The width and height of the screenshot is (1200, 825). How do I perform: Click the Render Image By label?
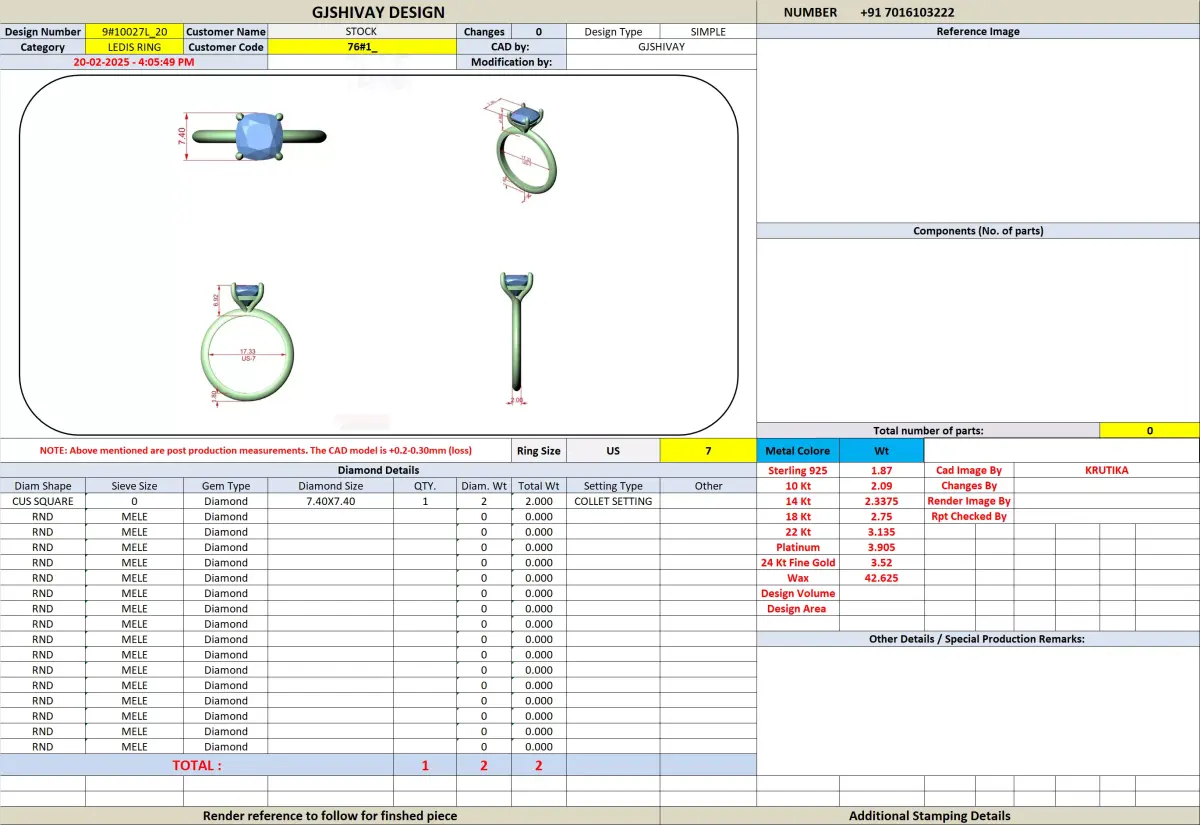point(968,501)
